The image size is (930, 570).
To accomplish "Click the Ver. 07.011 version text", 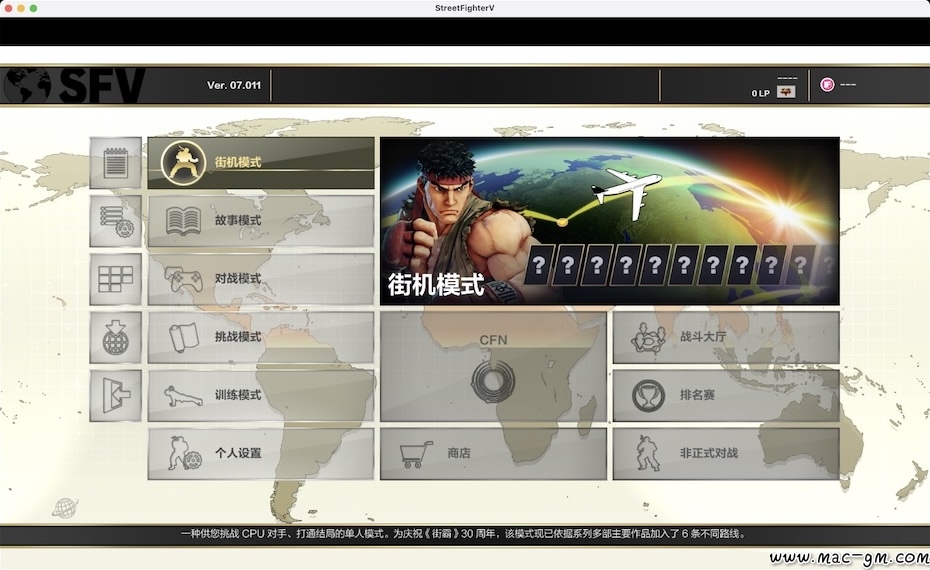I will point(234,85).
